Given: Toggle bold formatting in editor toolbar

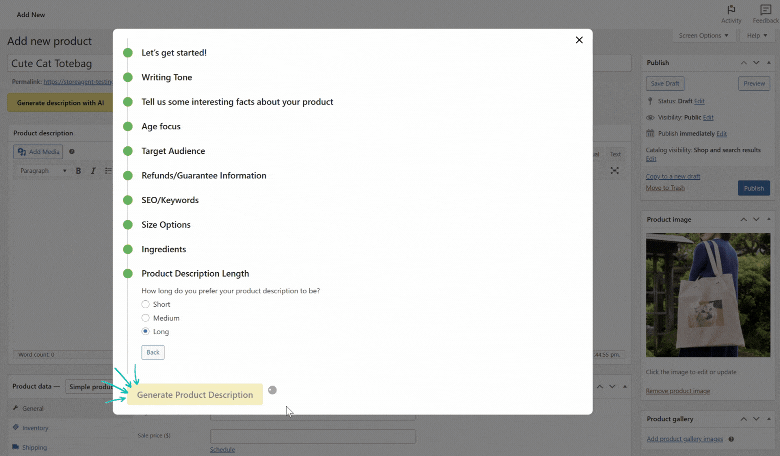Looking at the screenshot, I should (x=78, y=171).
